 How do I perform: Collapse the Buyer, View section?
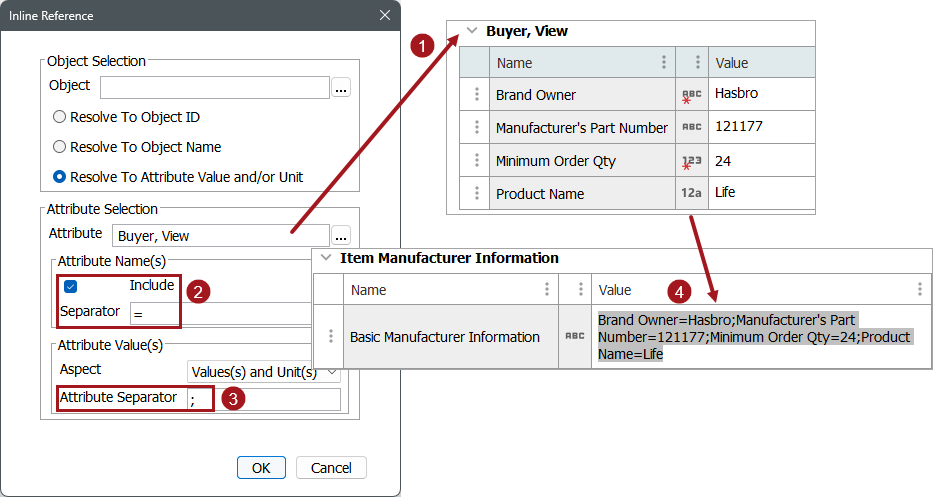[x=472, y=31]
